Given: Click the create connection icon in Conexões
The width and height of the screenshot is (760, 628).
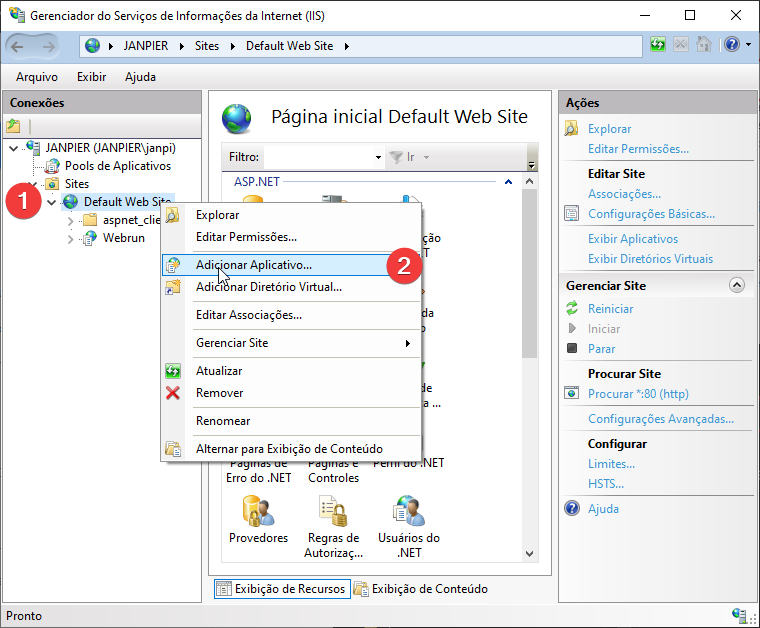Looking at the screenshot, I should pos(13,126).
